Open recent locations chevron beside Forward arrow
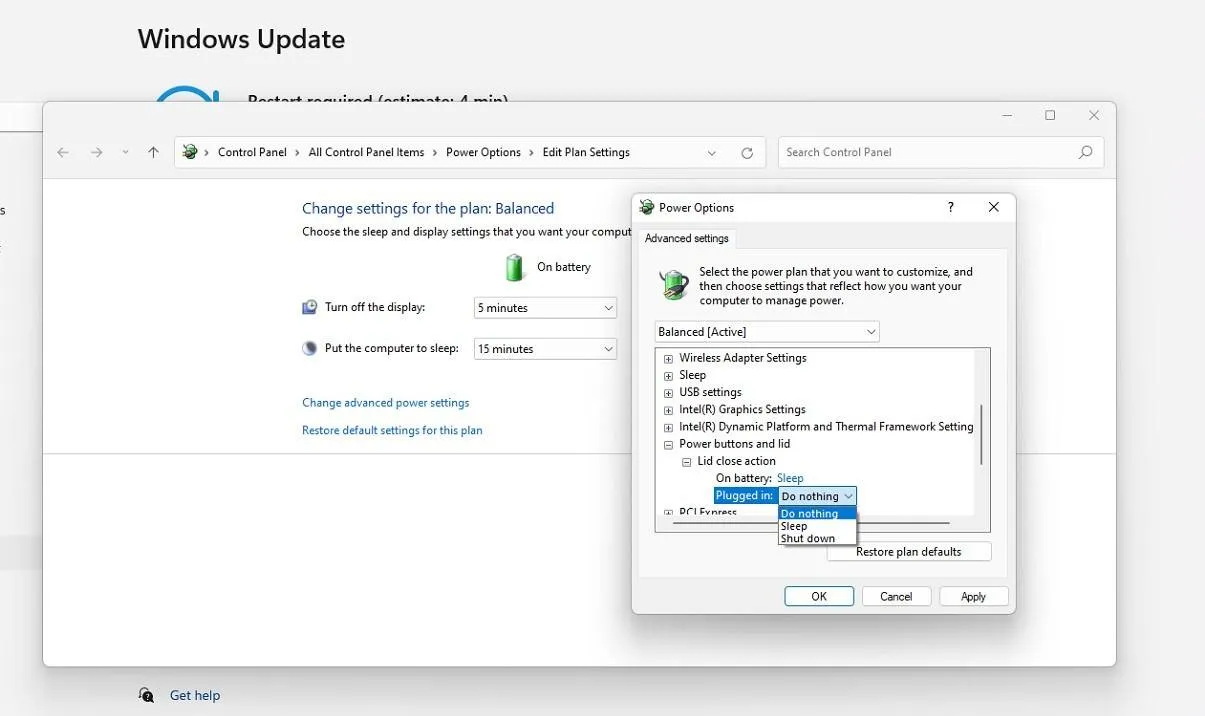Screen dimensions: 1205x716 pos(125,152)
